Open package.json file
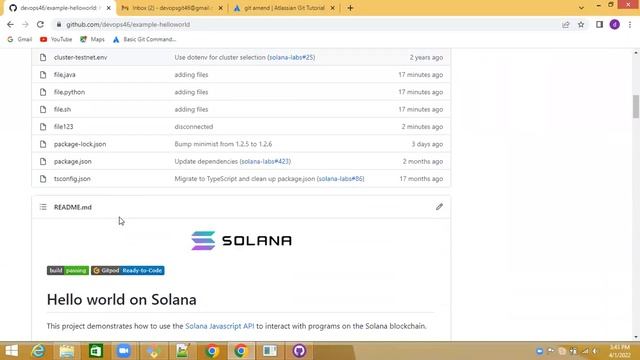Image resolution: width=640 pixels, height=360 pixels. [x=73, y=162]
